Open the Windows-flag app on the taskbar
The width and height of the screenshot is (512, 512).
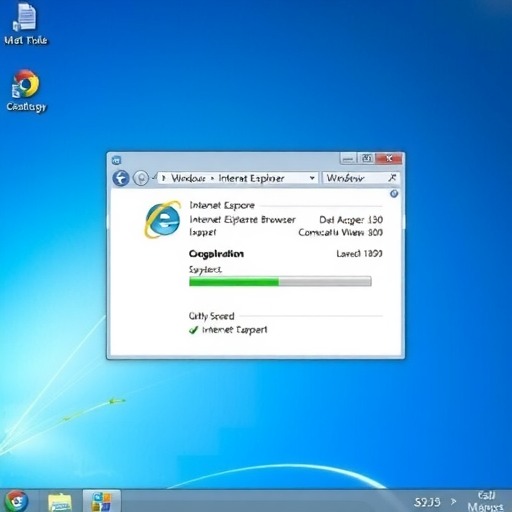[x=102, y=501]
